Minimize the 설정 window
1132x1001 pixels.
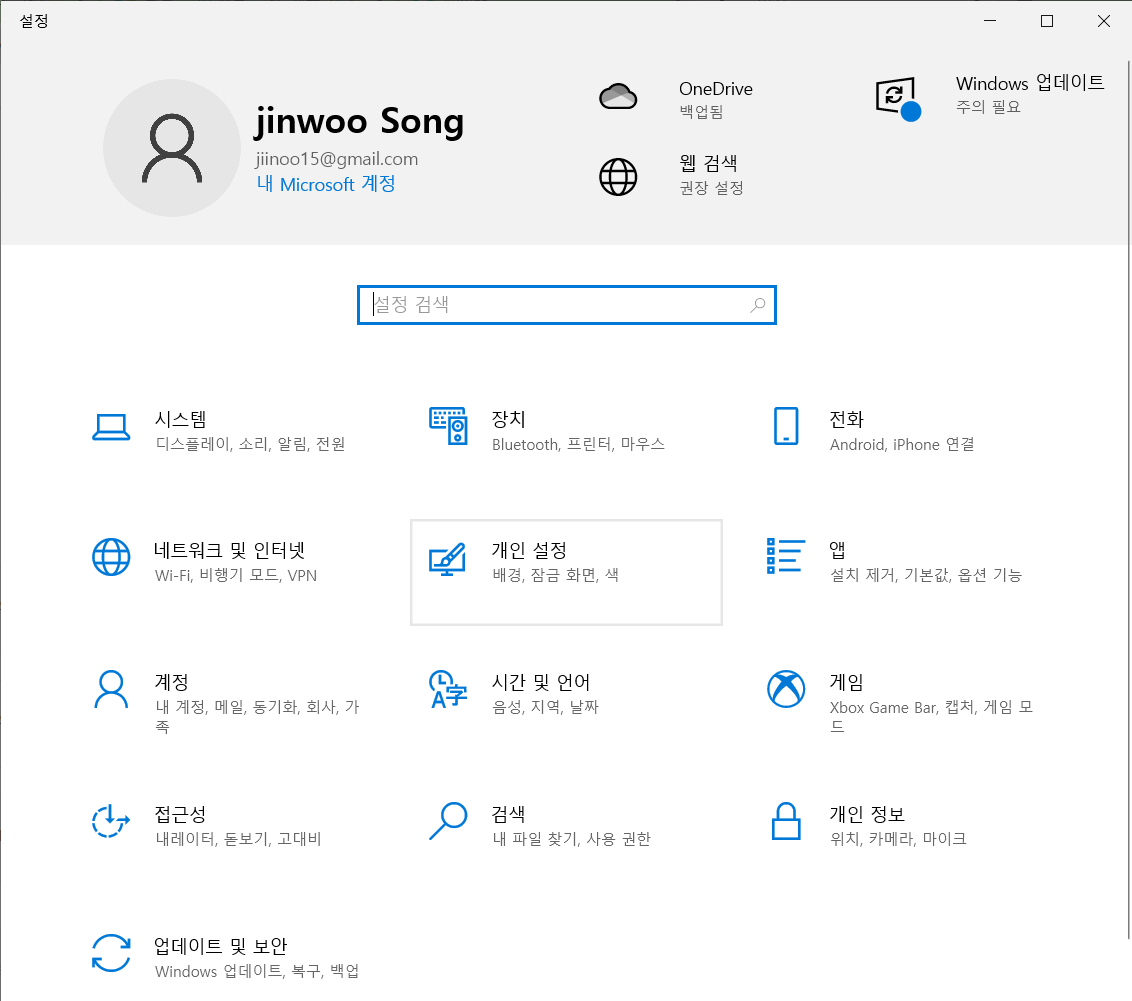click(990, 21)
